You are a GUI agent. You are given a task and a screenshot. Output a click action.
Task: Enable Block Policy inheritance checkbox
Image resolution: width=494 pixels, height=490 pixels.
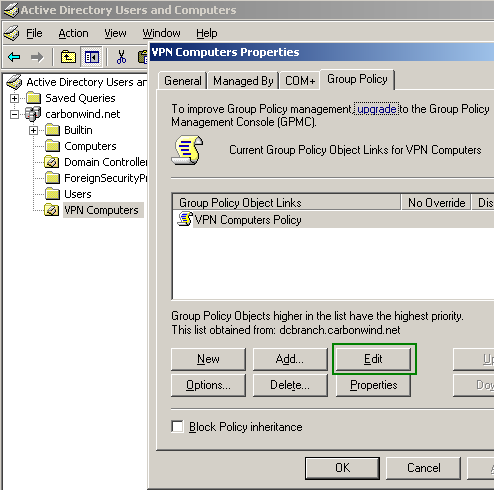pos(177,426)
